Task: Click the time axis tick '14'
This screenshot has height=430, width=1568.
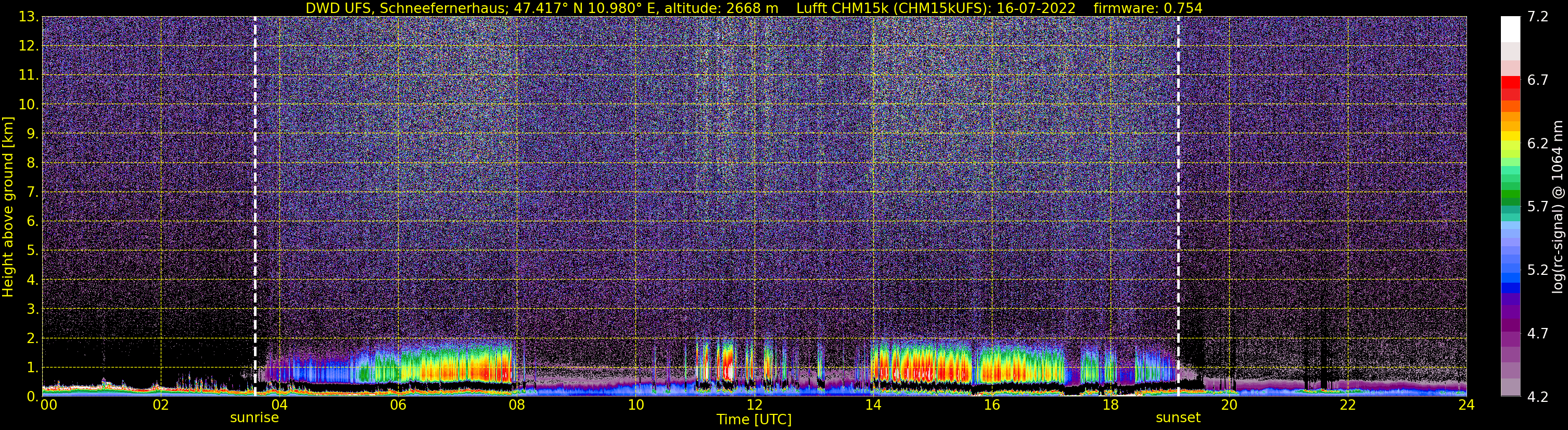Action: pyautogui.click(x=873, y=406)
